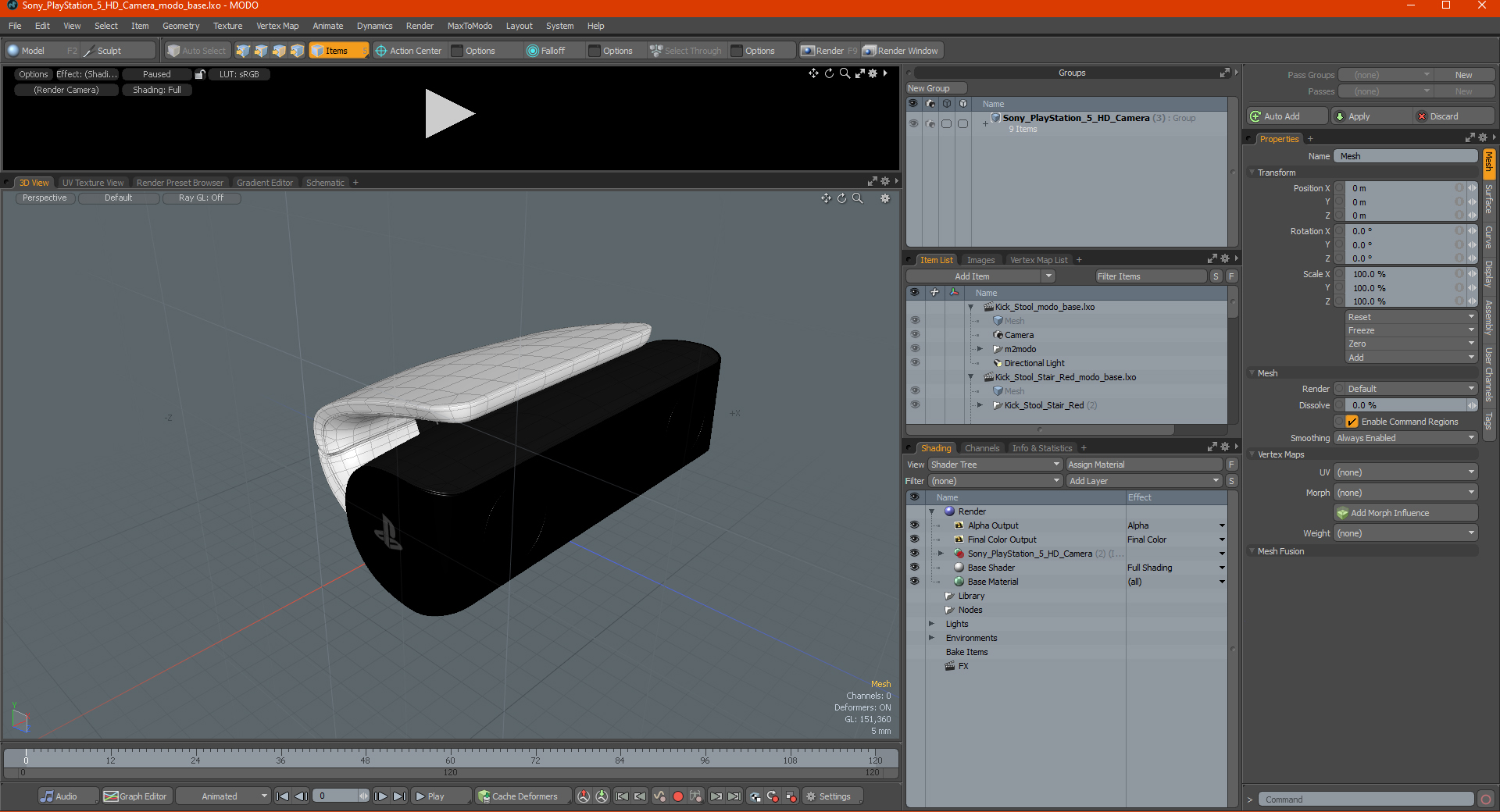Open the Geometry menu
Image resolution: width=1500 pixels, height=812 pixels.
point(180,26)
